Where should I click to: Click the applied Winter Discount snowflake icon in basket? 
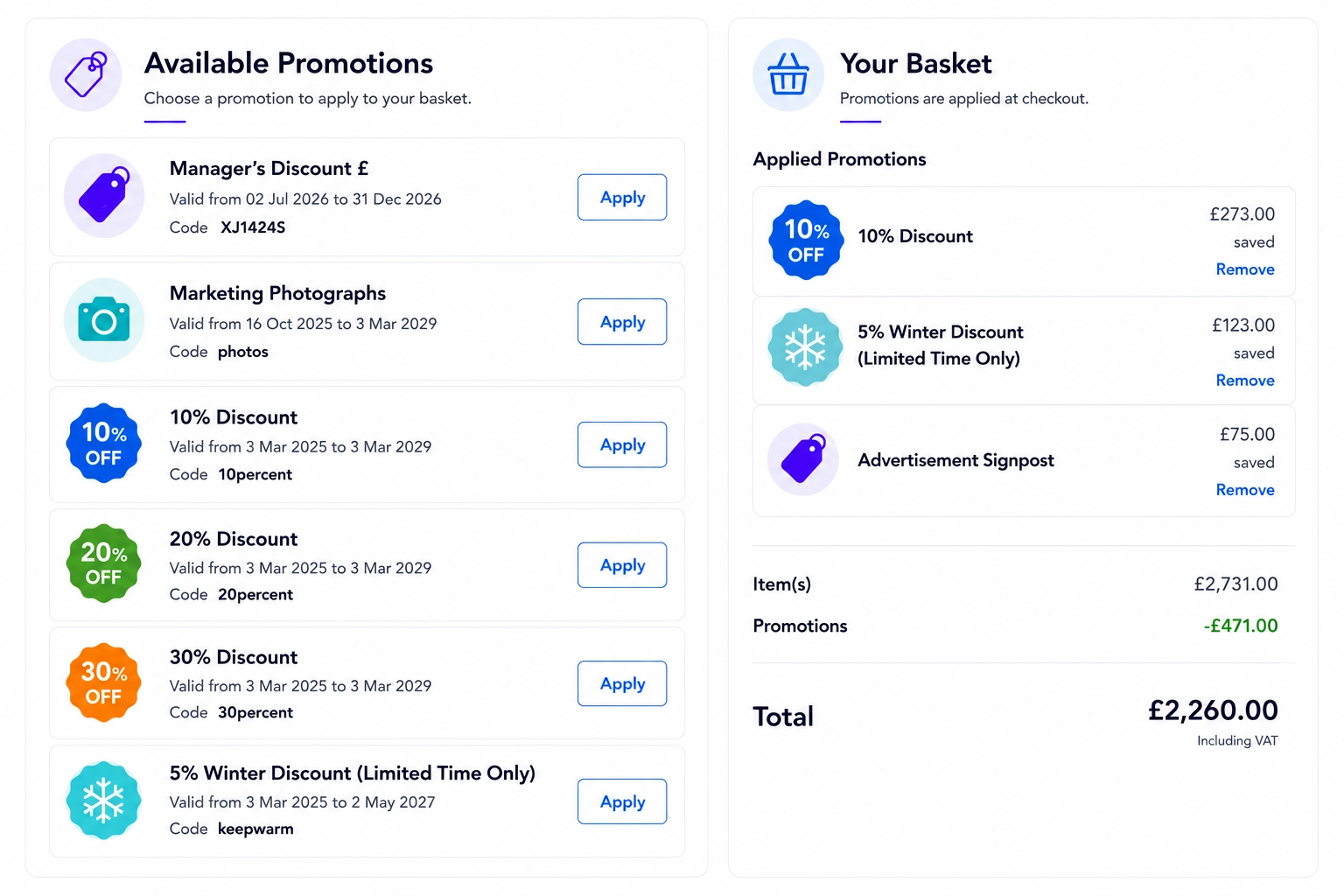(805, 347)
